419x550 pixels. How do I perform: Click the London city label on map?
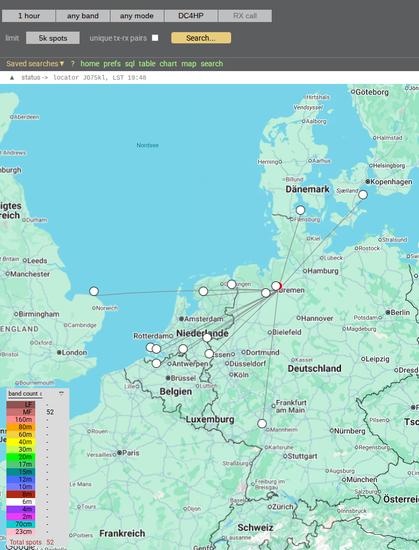[x=74, y=353]
